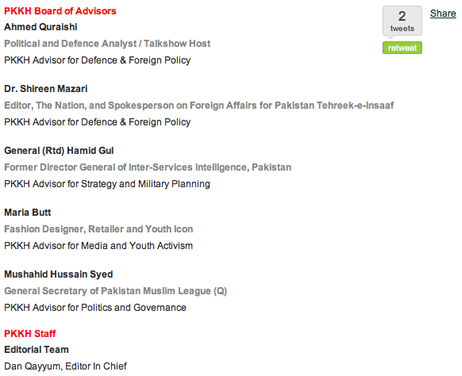The width and height of the screenshot is (462, 376).
Task: Click the green retweet button
Action: point(402,48)
